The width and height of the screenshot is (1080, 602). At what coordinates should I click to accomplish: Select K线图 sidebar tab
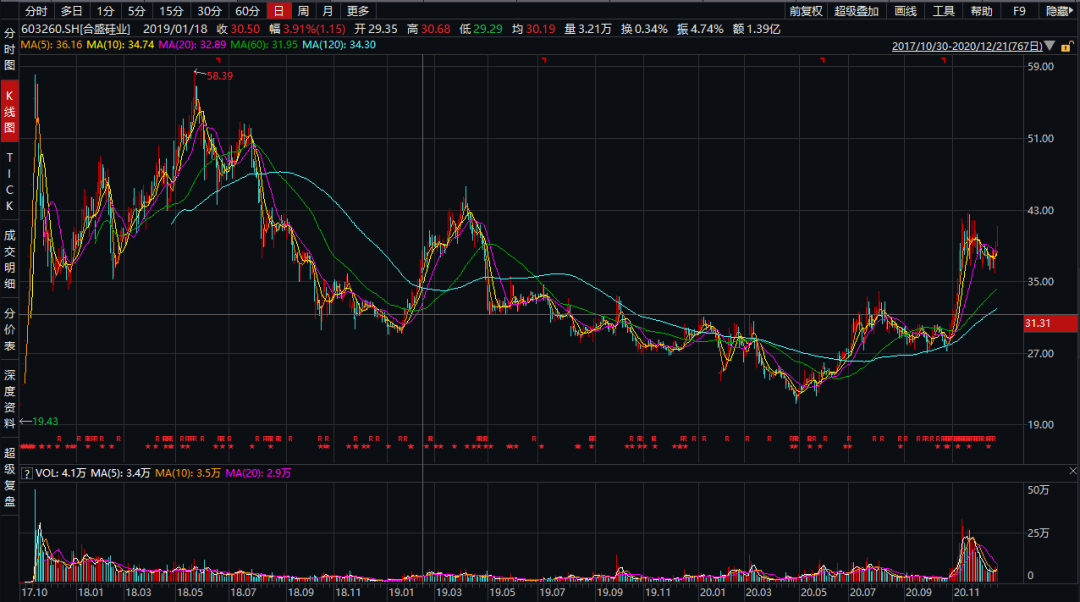[x=10, y=112]
